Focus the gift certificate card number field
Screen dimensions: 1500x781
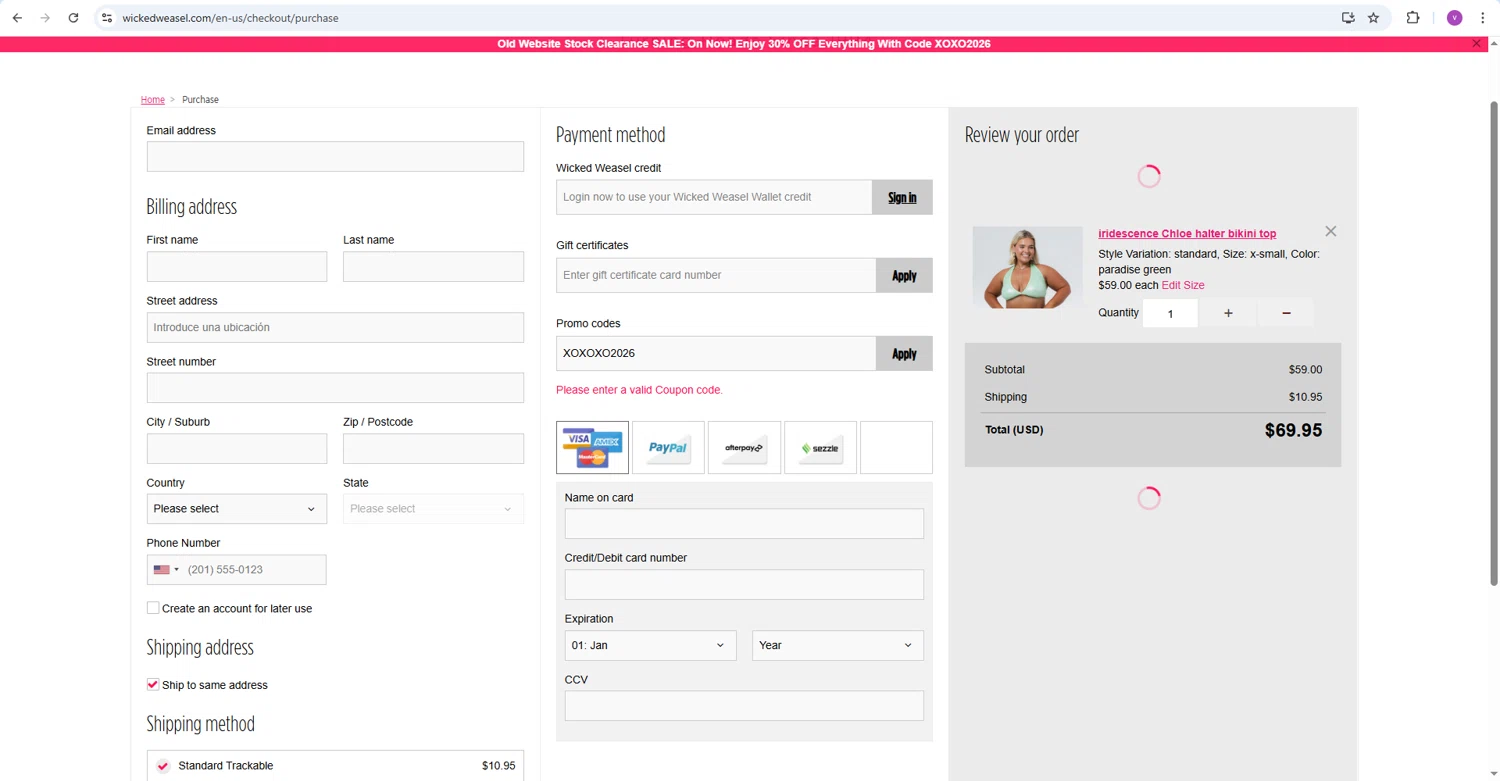(716, 275)
